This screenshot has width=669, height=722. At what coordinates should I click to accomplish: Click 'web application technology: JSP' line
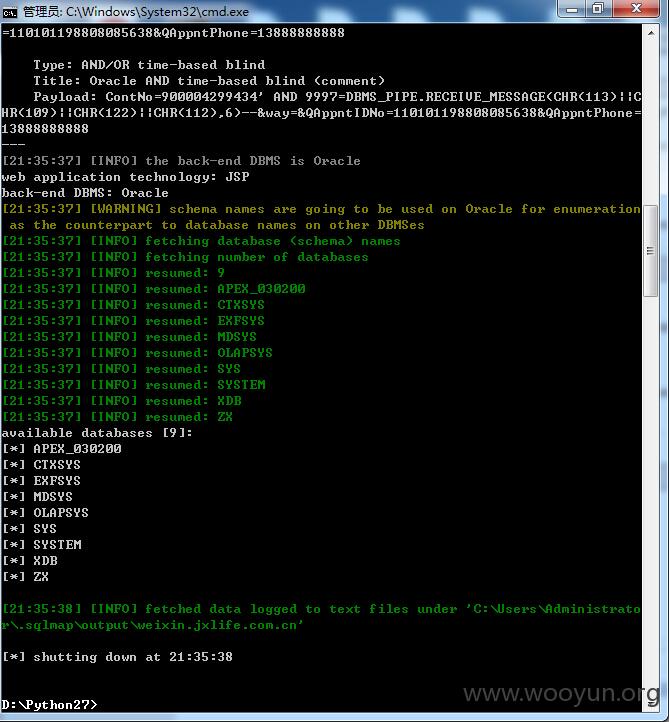[x=125, y=177]
